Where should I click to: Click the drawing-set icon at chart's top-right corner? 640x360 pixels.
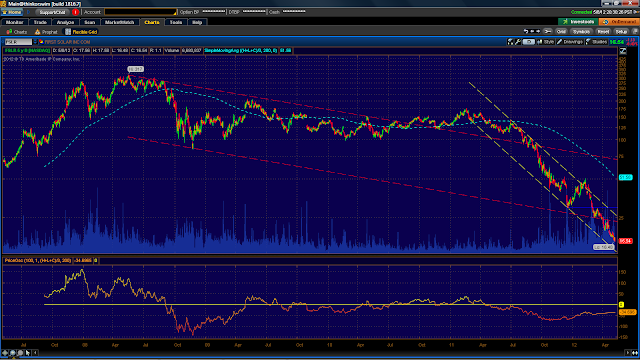coord(623,51)
